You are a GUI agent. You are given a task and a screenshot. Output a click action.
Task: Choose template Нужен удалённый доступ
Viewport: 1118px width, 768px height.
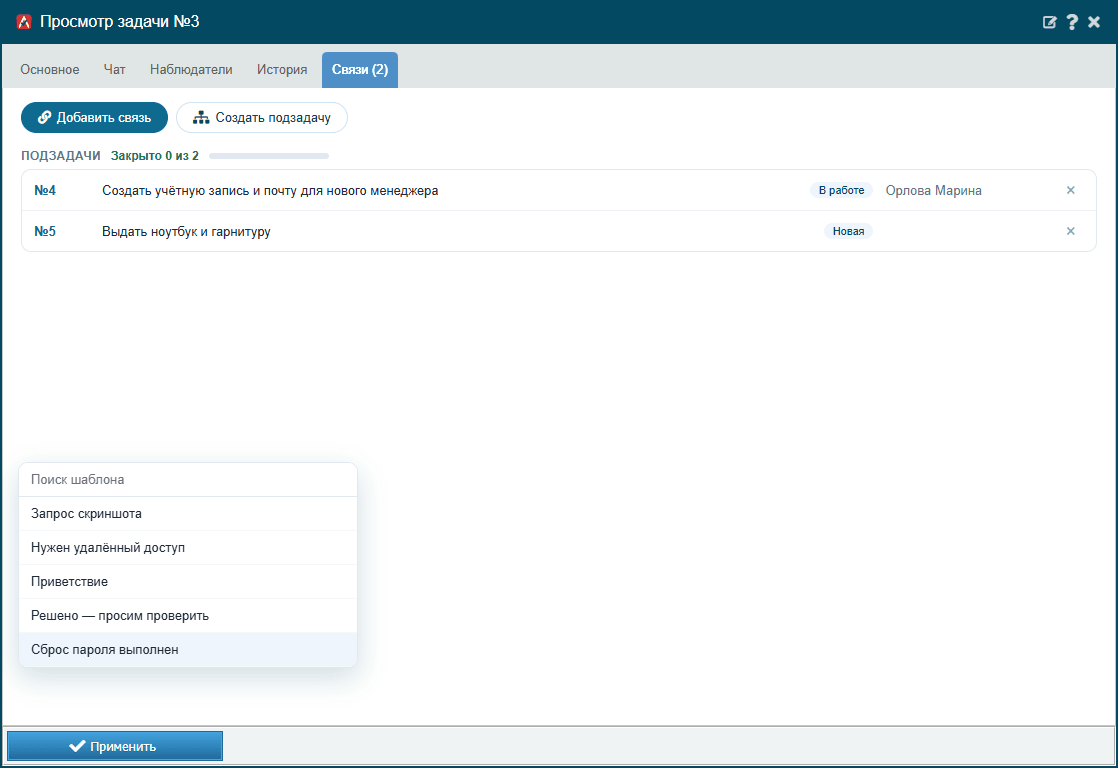tap(188, 548)
